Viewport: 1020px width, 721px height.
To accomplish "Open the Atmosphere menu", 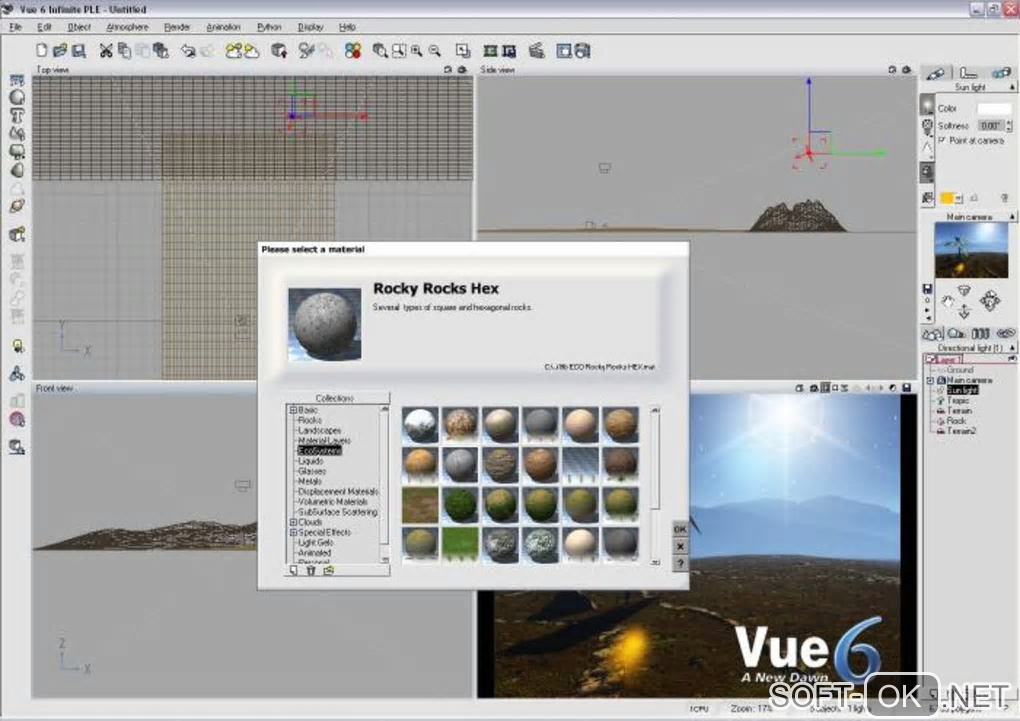I will pos(128,27).
